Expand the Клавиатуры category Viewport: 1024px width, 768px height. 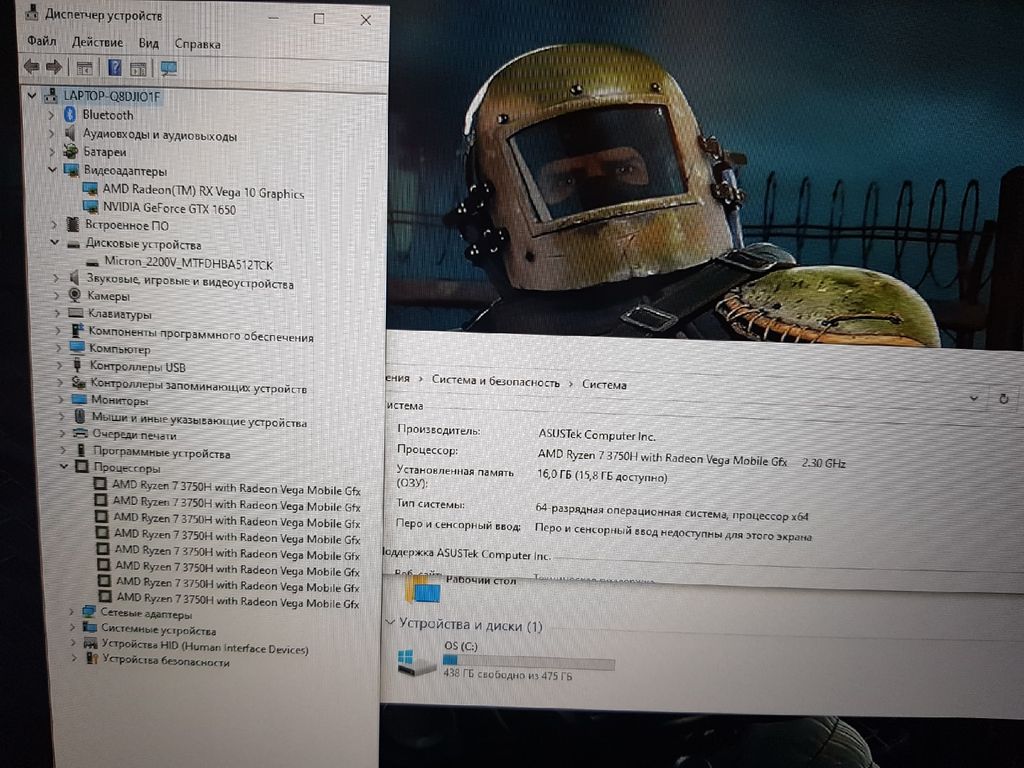(x=57, y=313)
